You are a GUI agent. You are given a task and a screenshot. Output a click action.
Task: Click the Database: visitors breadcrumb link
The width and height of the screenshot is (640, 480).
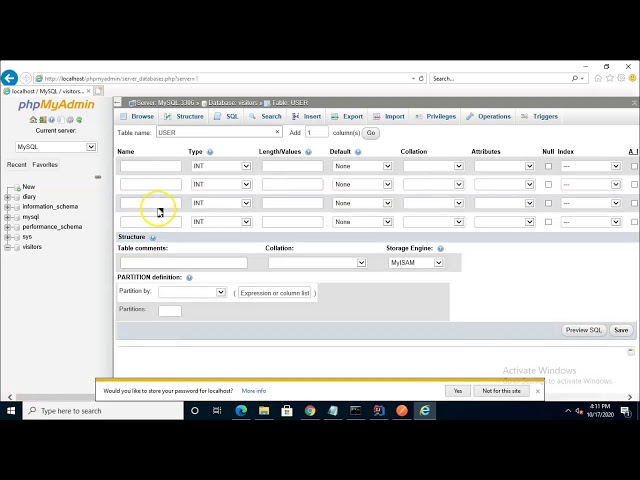pyautogui.click(x=233, y=103)
